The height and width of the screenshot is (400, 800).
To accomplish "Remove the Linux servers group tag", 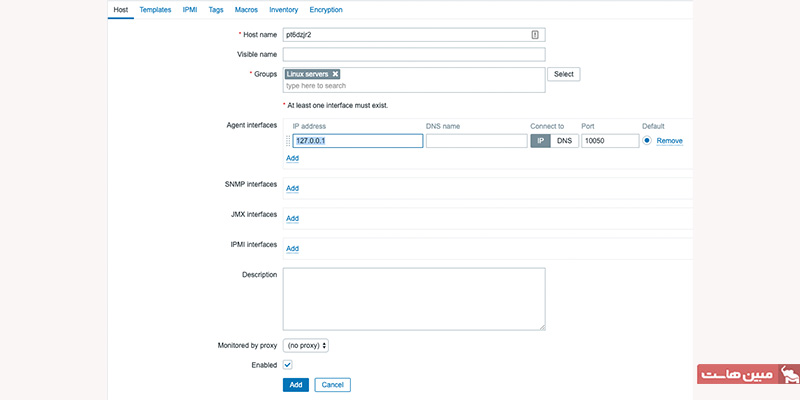I will [335, 74].
